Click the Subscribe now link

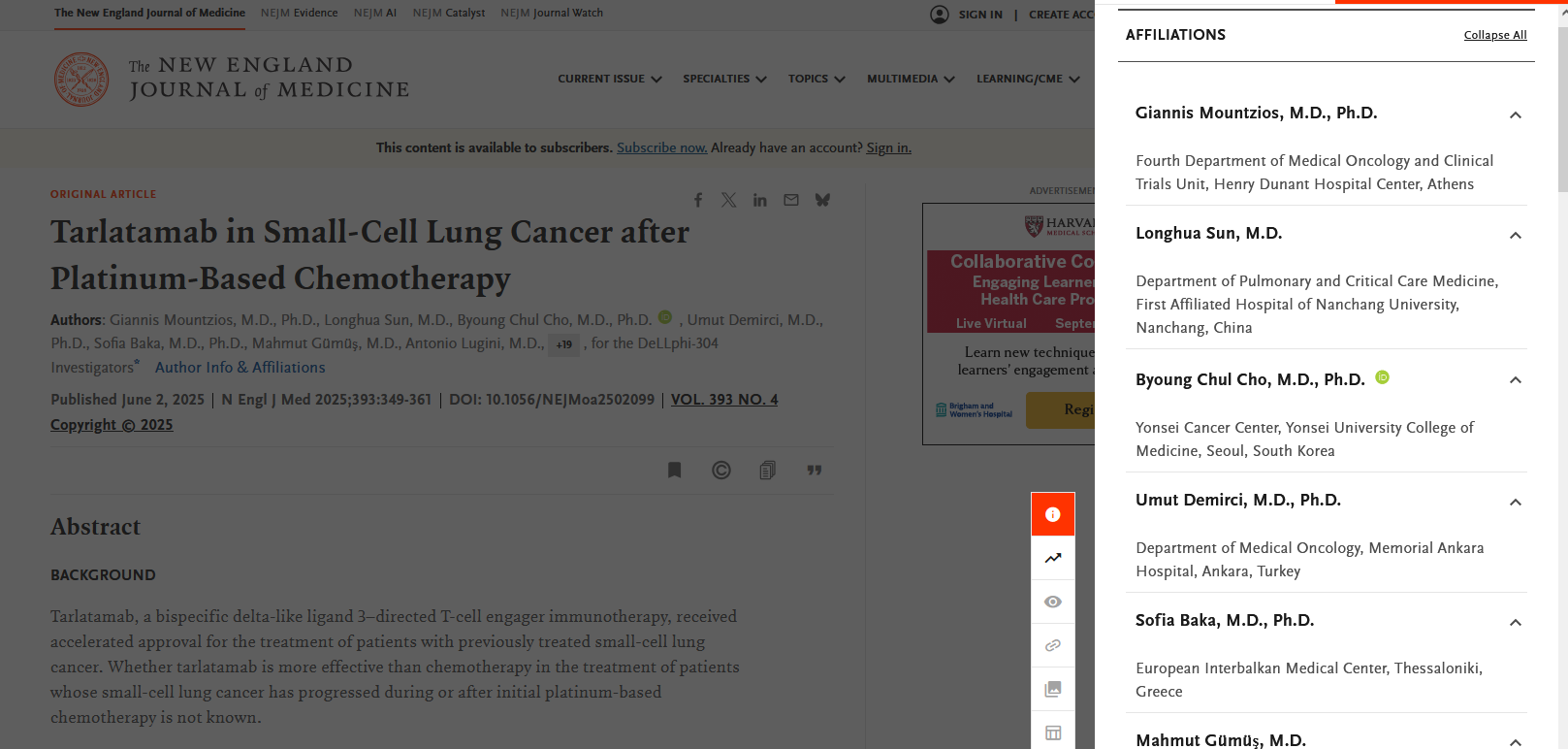661,147
